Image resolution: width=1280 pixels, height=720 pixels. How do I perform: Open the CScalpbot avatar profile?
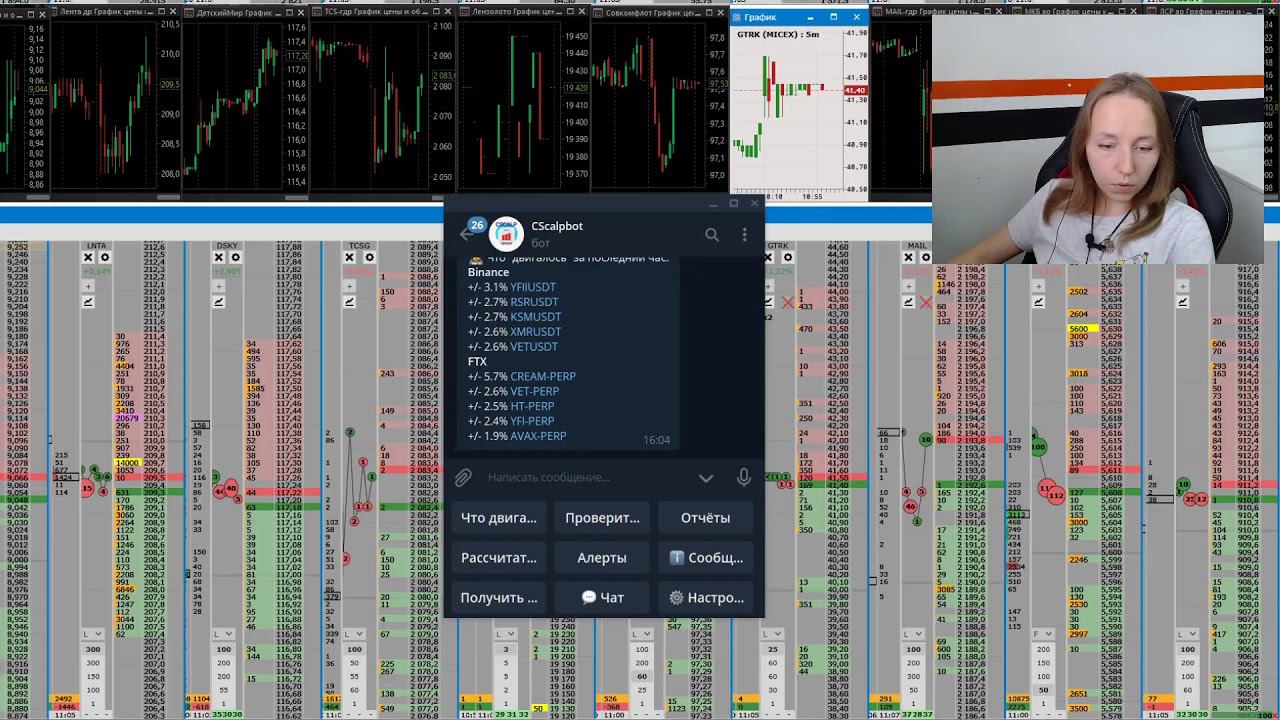pyautogui.click(x=506, y=234)
